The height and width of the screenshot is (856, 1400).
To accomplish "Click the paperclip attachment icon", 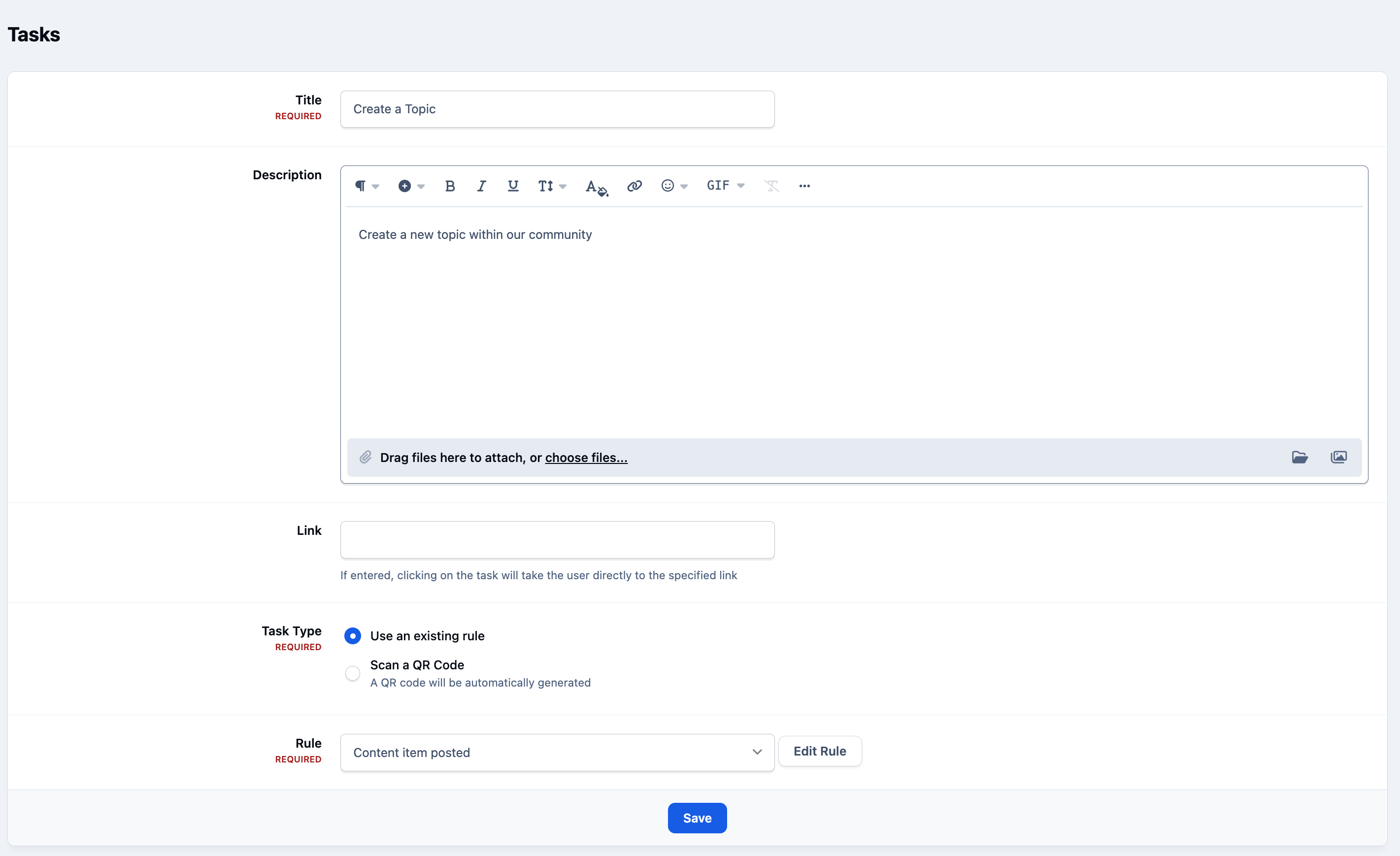I will coord(366,457).
